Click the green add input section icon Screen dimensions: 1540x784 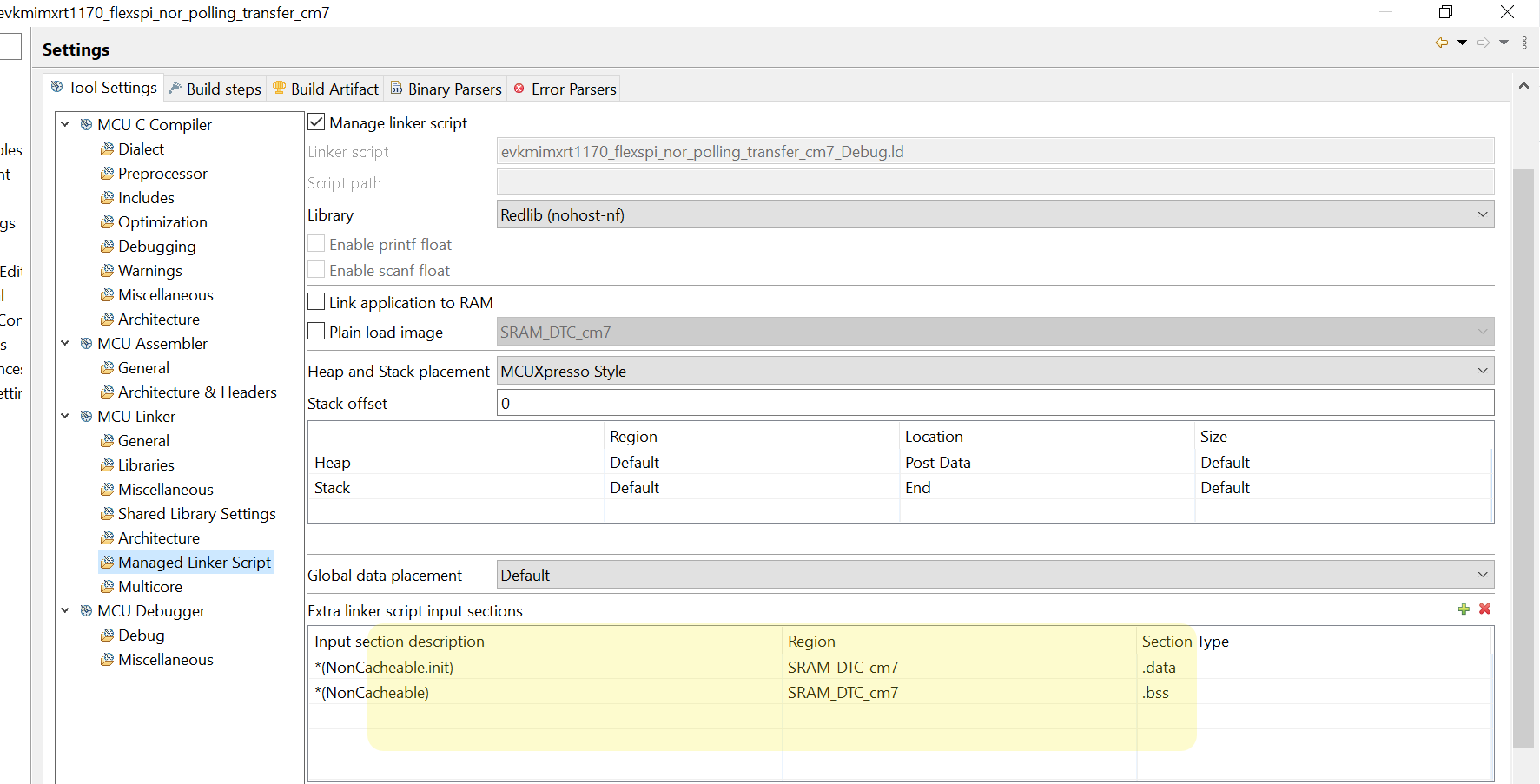pyautogui.click(x=1464, y=609)
